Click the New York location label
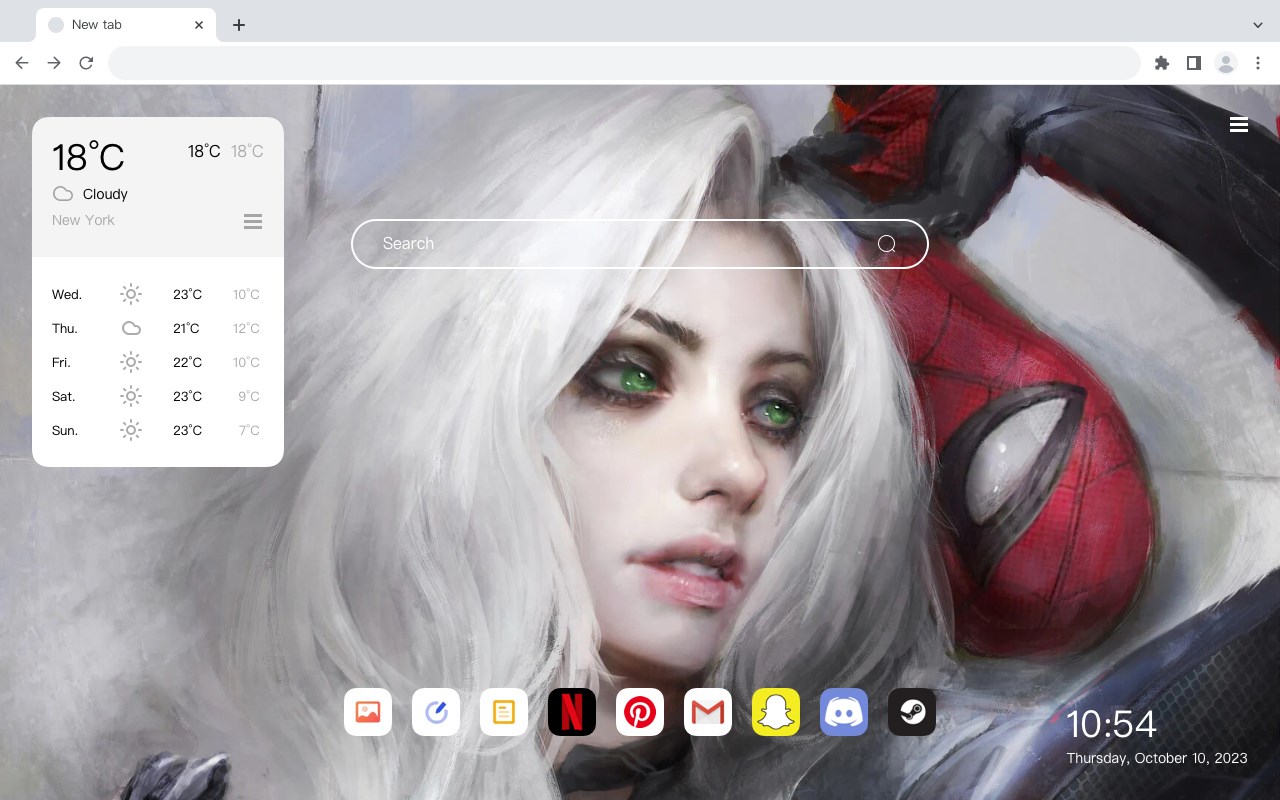Viewport: 1280px width, 800px height. coord(83,220)
